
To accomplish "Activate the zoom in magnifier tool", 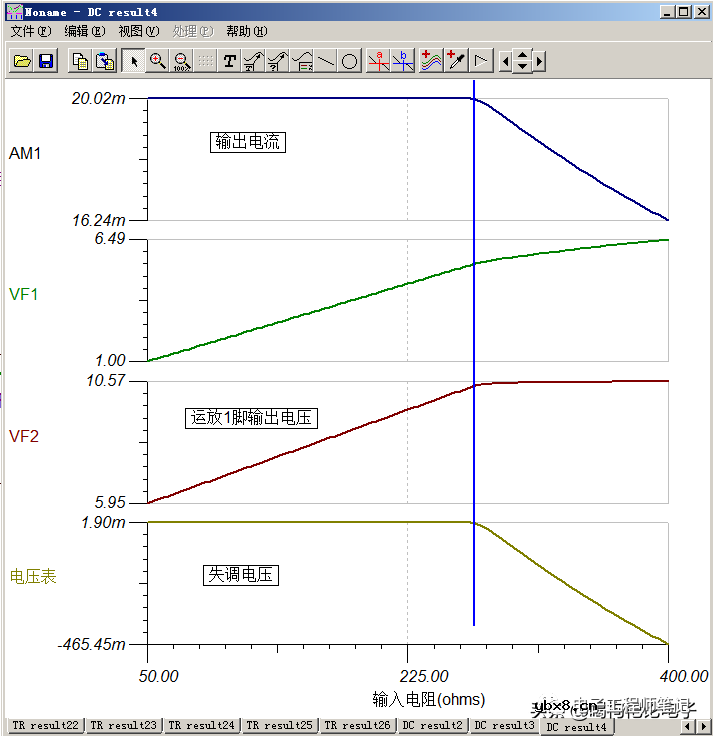I will pyautogui.click(x=157, y=61).
